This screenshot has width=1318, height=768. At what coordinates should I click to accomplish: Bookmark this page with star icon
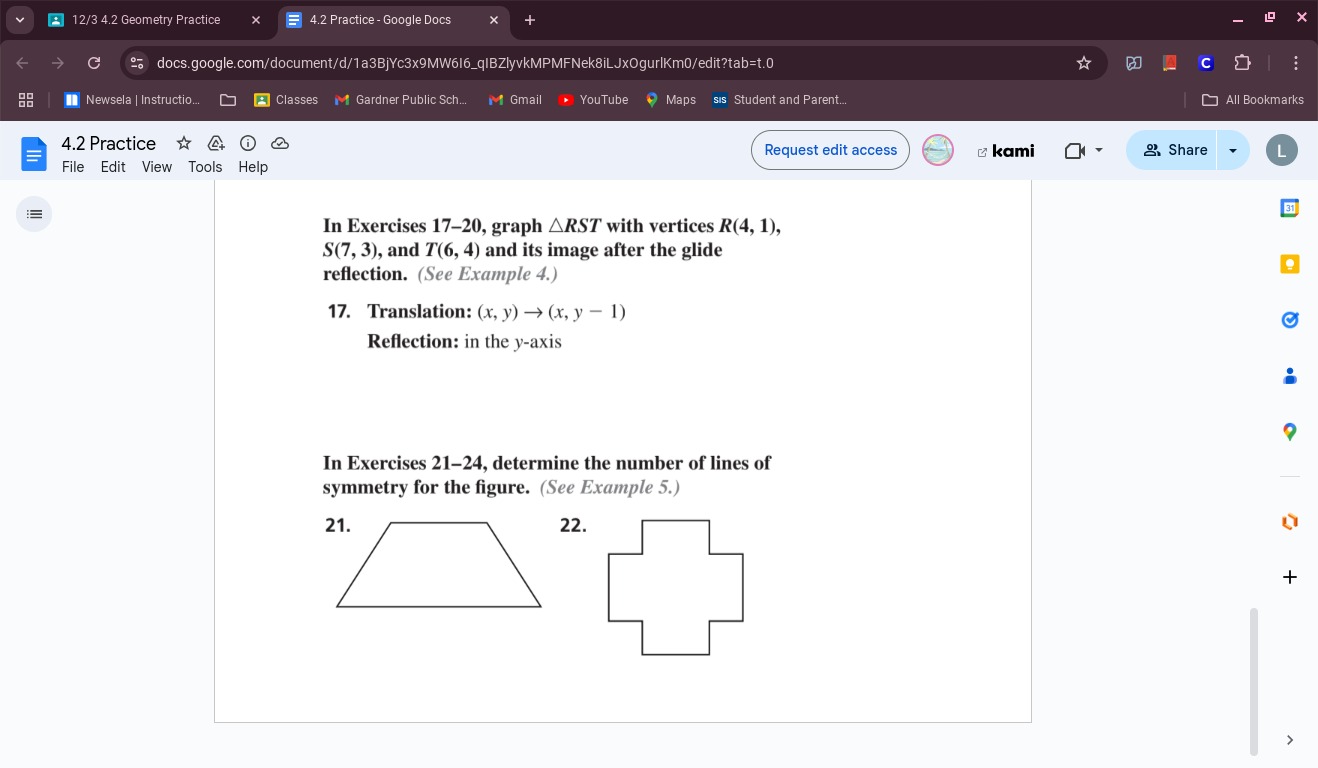[x=1083, y=63]
